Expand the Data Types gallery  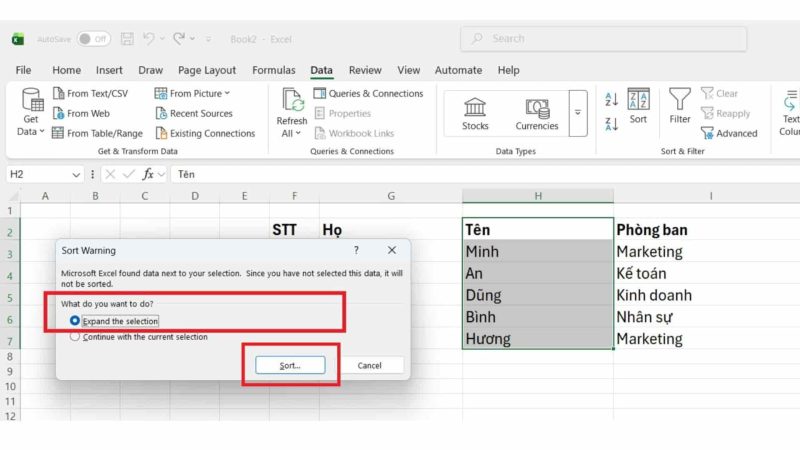578,113
